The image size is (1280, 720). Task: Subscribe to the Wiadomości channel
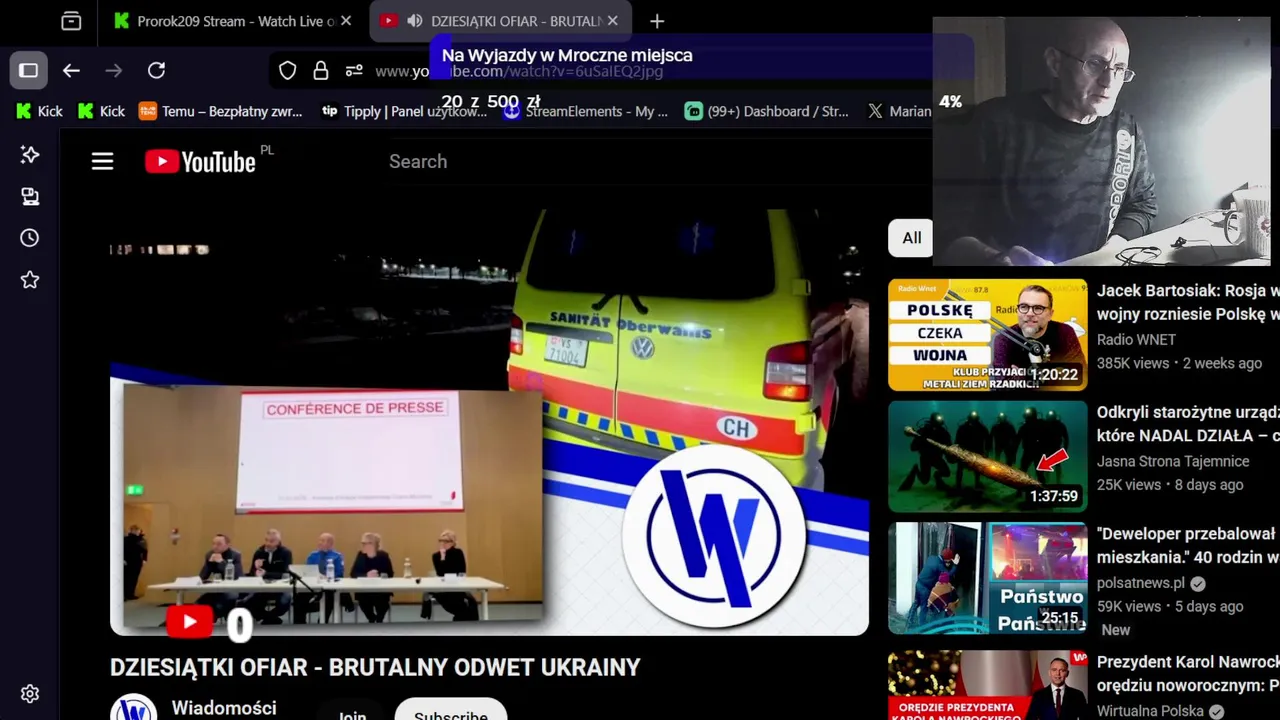click(x=451, y=710)
